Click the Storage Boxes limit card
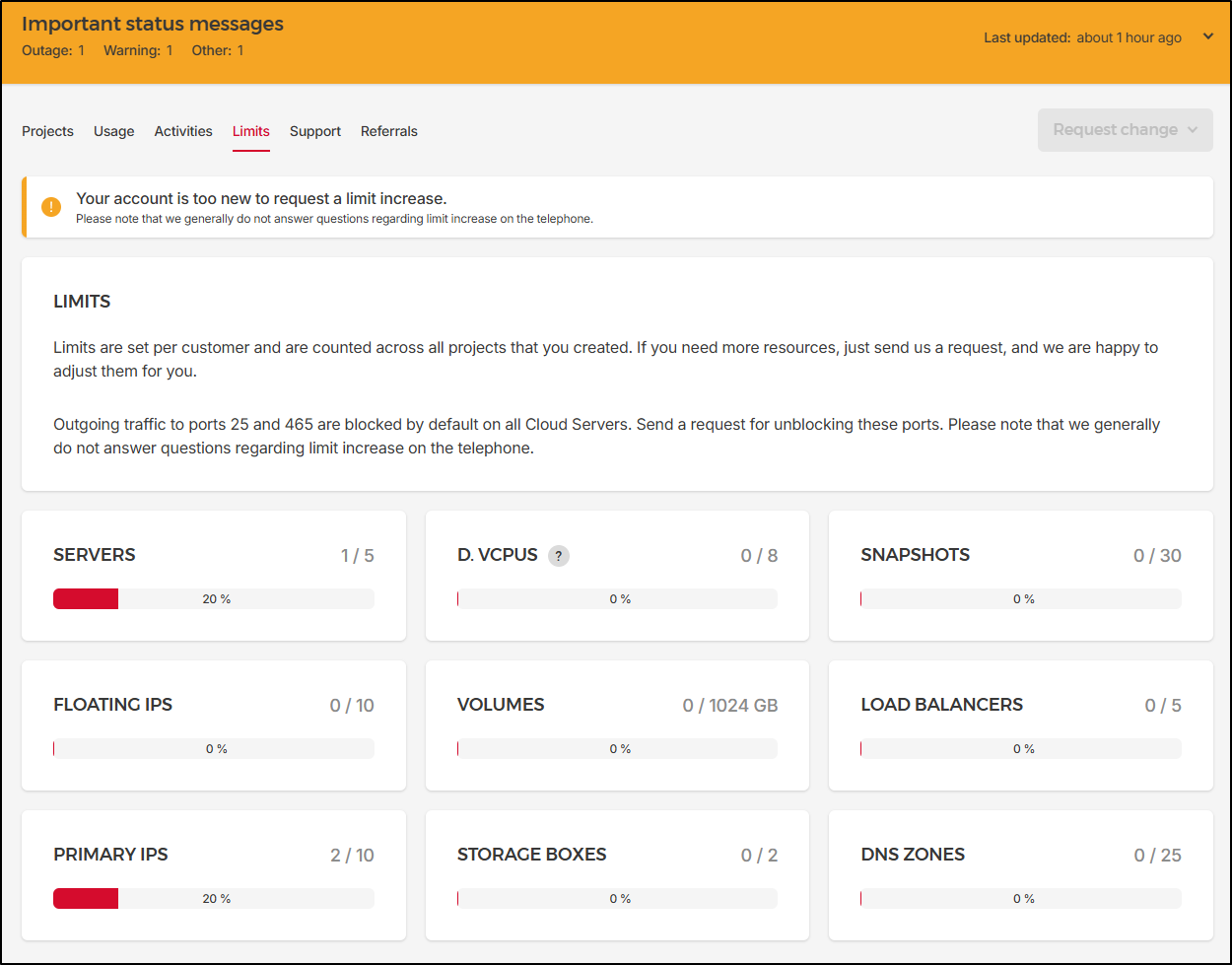The width and height of the screenshot is (1232, 965). (617, 875)
